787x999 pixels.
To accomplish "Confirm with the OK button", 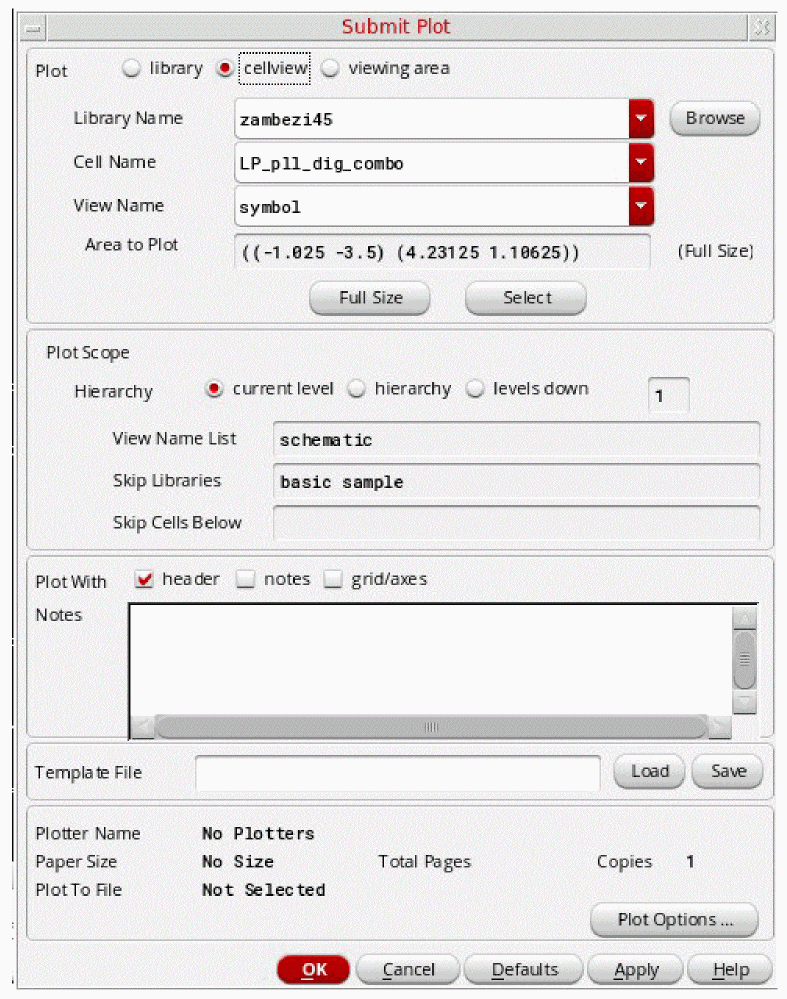I will (x=314, y=970).
